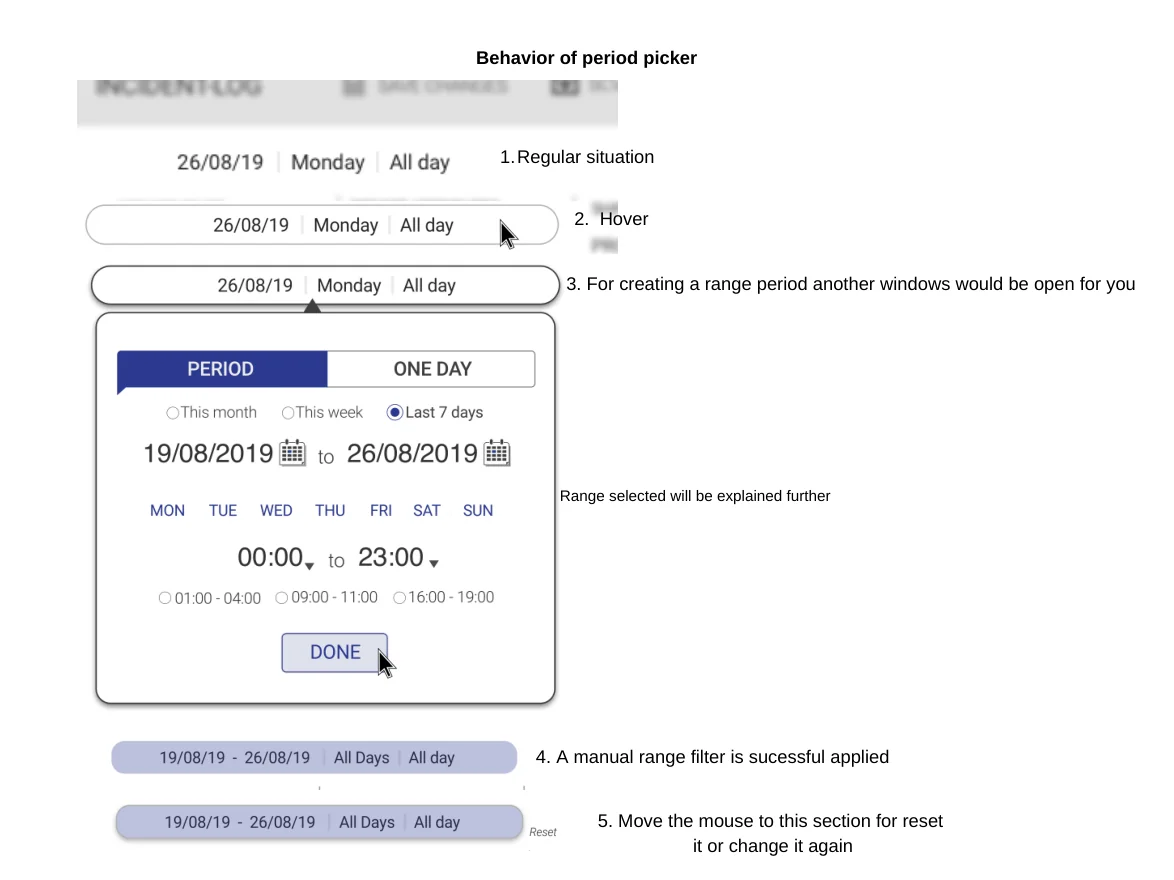This screenshot has width=1174, height=880.
Task: Toggle the THU weekday filter
Action: [x=330, y=511]
